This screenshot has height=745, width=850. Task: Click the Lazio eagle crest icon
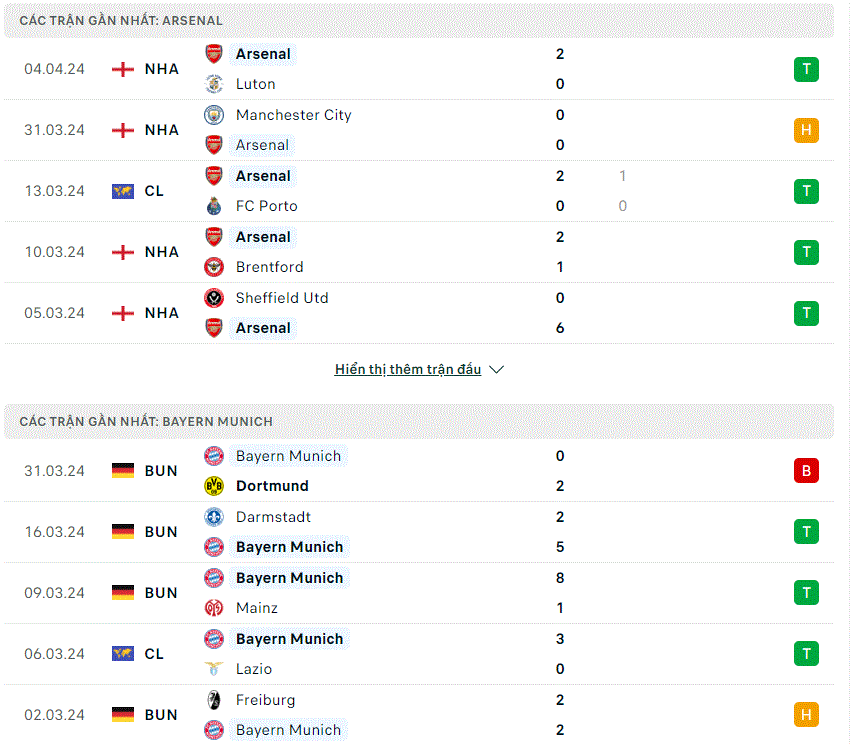(214, 669)
